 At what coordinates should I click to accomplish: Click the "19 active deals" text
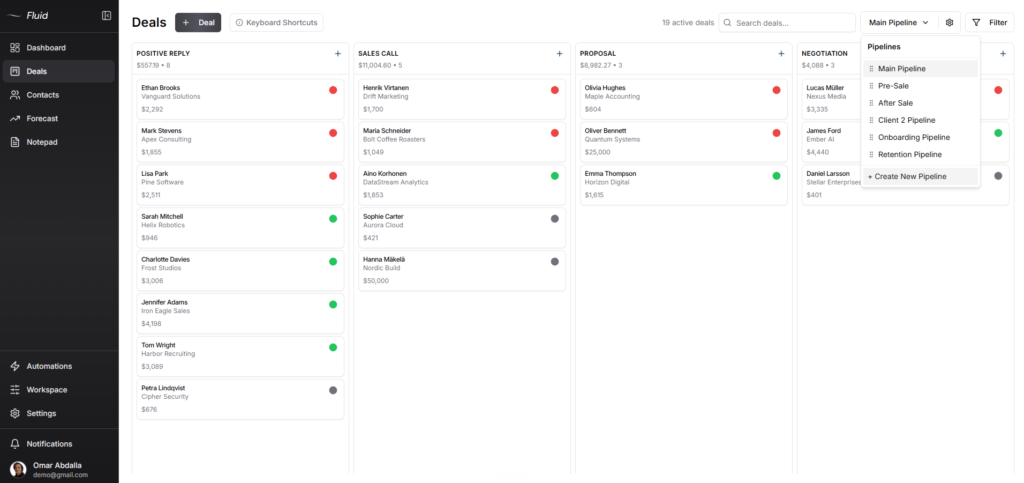(688, 22)
